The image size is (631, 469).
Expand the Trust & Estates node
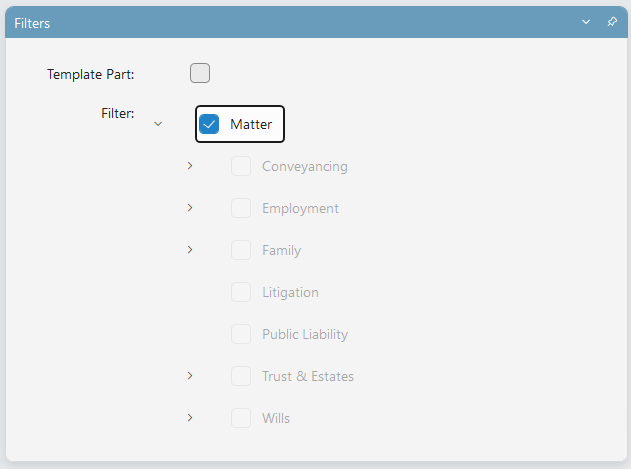190,376
